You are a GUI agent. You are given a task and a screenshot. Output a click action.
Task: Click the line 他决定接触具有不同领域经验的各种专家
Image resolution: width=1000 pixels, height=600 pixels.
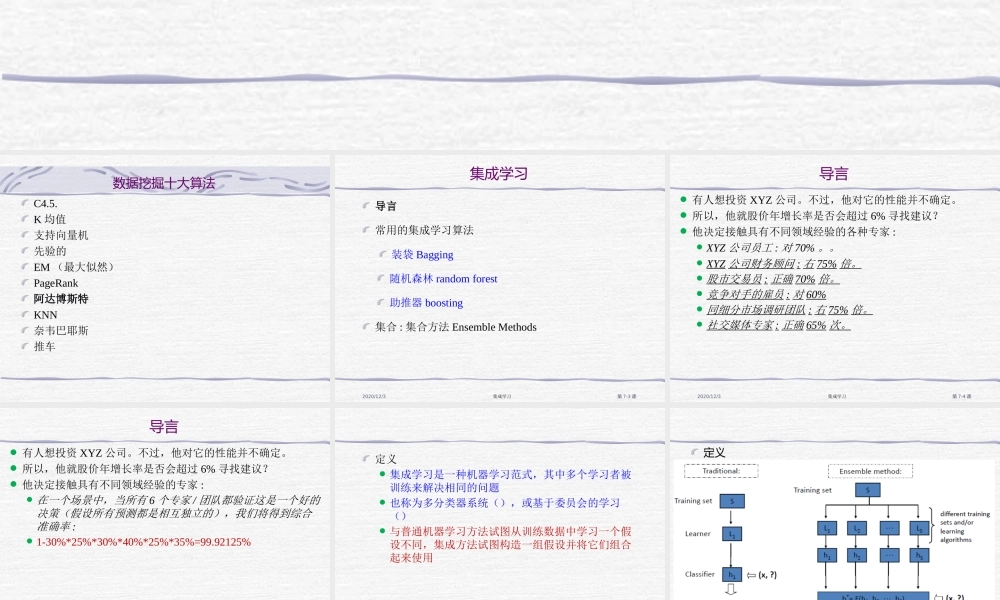coord(794,231)
